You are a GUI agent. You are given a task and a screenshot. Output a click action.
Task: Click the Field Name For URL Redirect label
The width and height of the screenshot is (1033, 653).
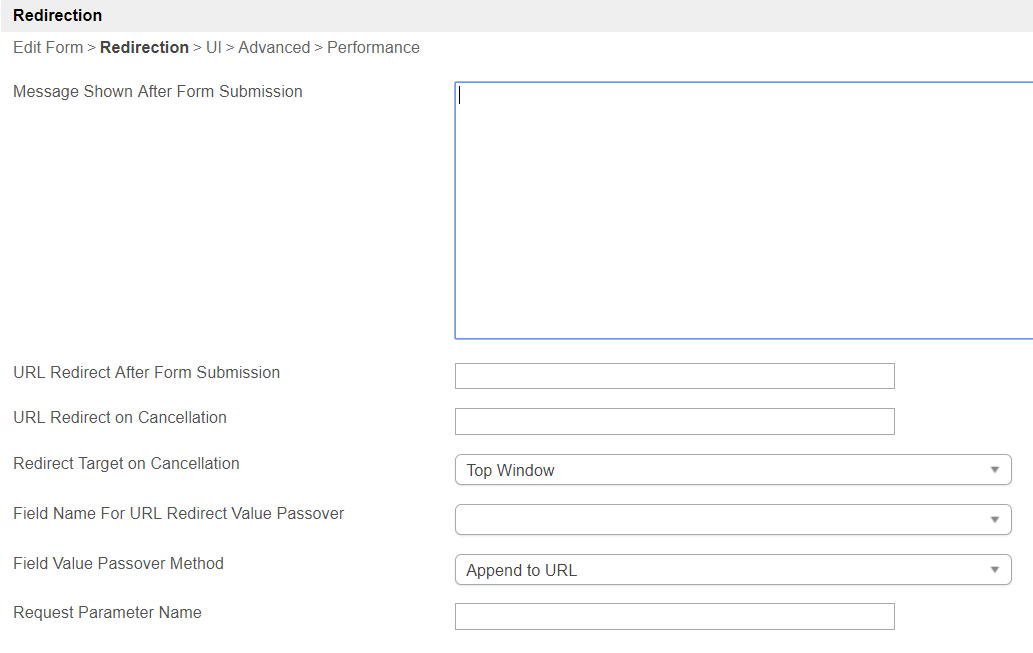click(x=178, y=514)
